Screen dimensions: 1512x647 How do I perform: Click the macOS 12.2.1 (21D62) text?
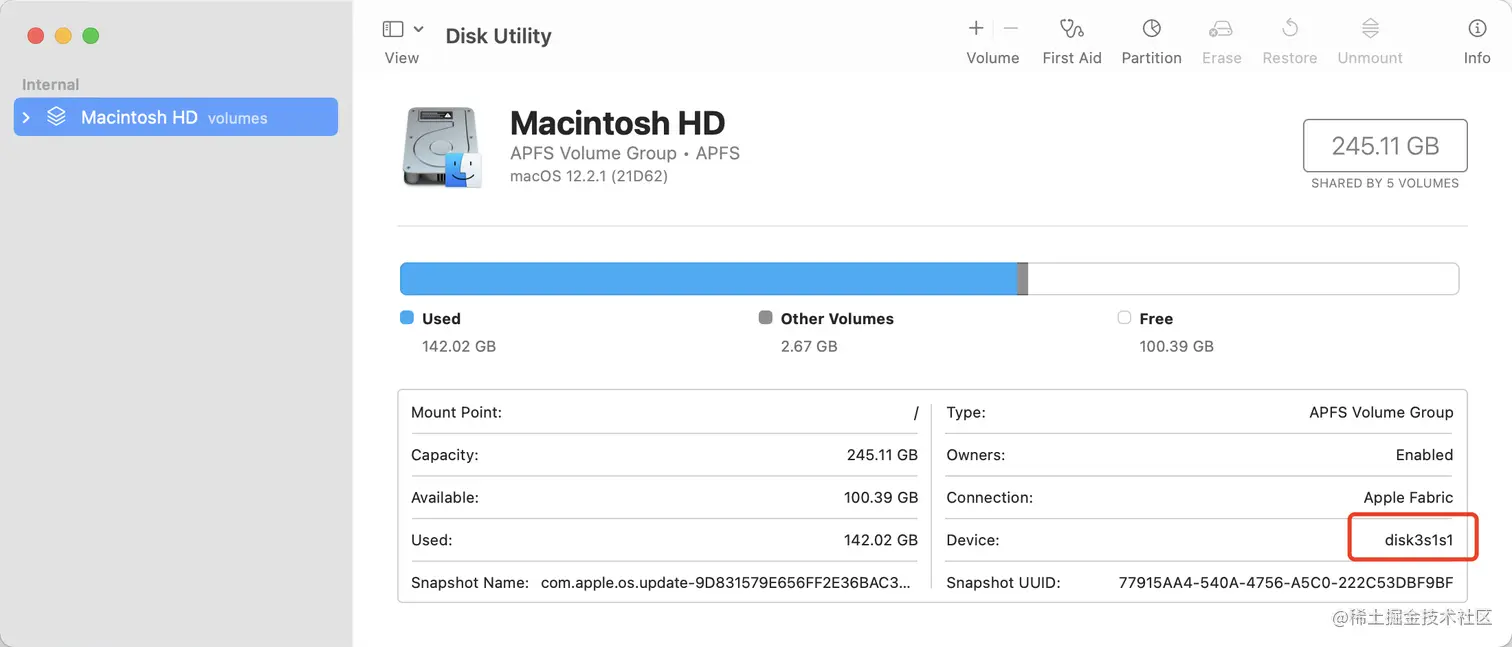point(589,176)
